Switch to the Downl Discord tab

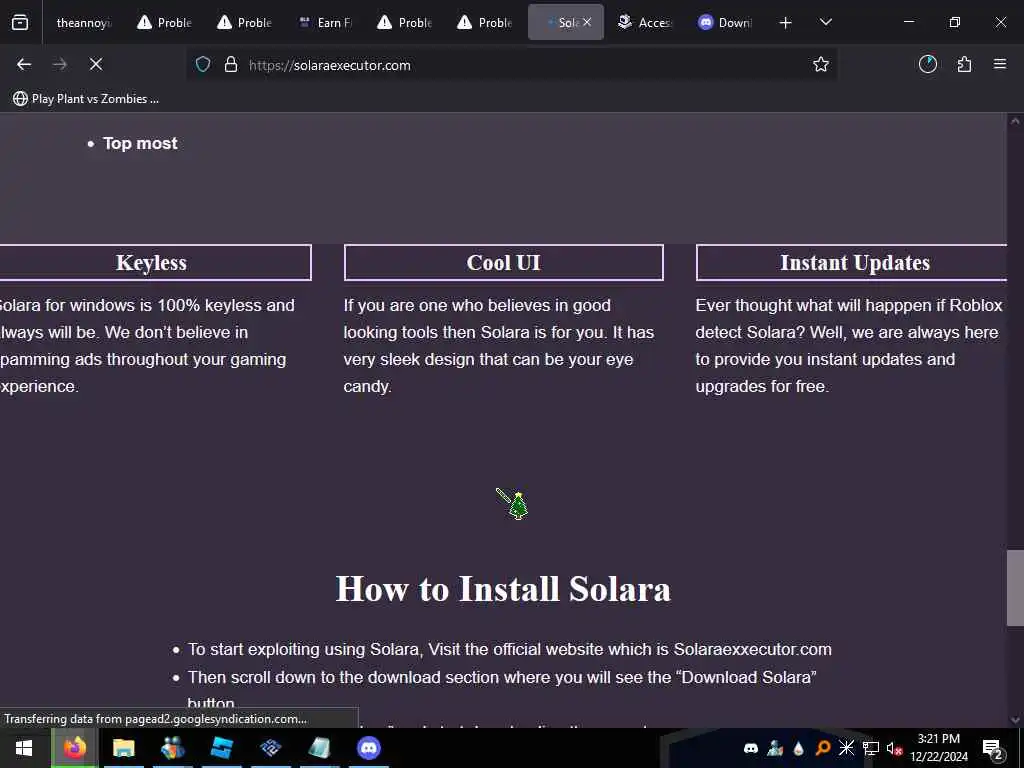tap(726, 22)
